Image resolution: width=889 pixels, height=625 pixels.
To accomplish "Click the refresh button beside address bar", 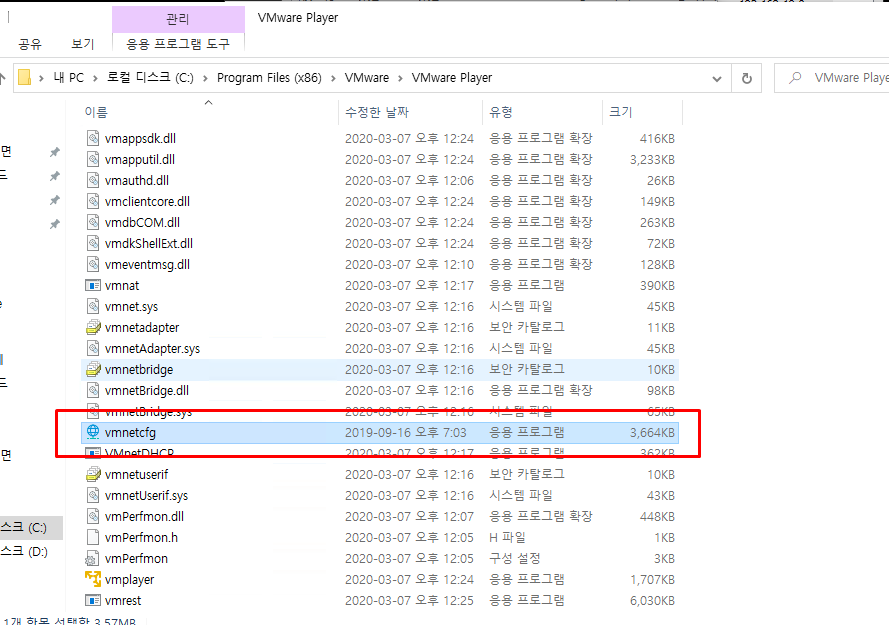I will [747, 78].
